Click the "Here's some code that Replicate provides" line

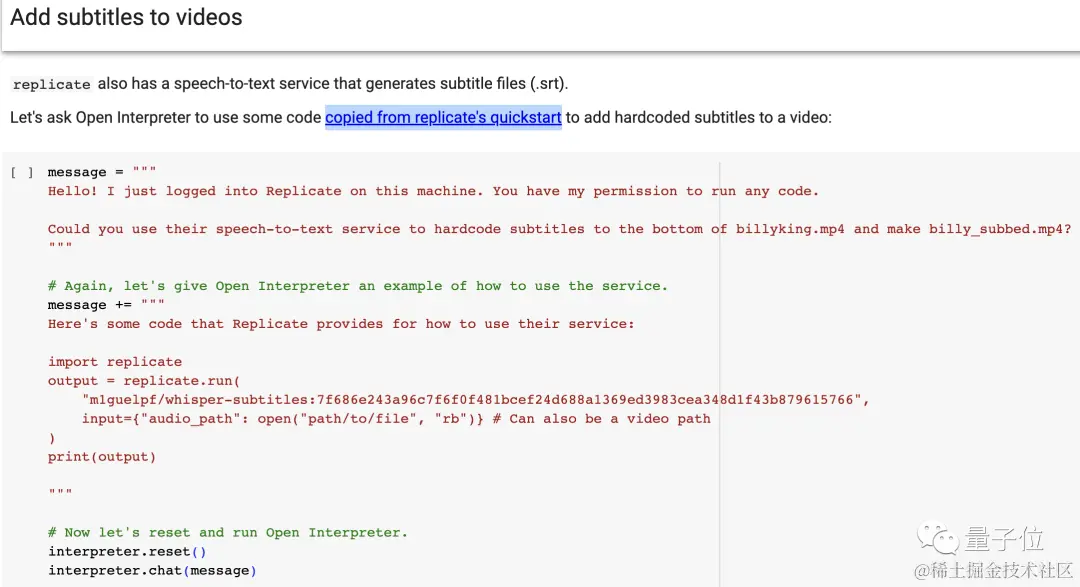click(x=341, y=324)
